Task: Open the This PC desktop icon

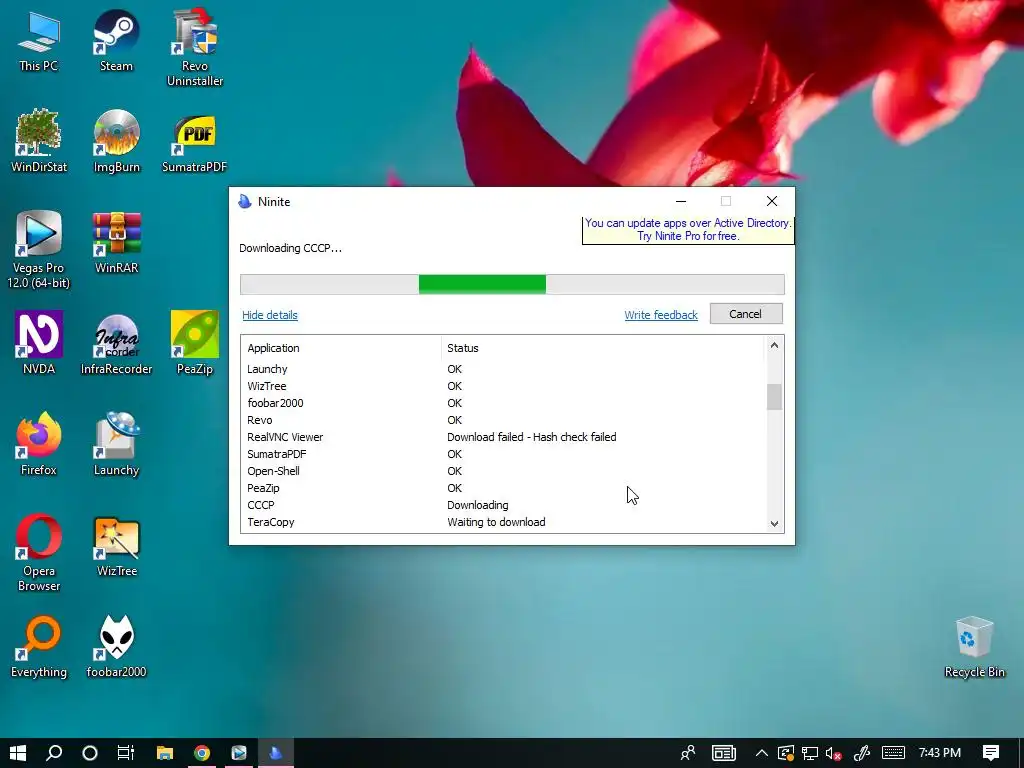Action: coord(39,42)
